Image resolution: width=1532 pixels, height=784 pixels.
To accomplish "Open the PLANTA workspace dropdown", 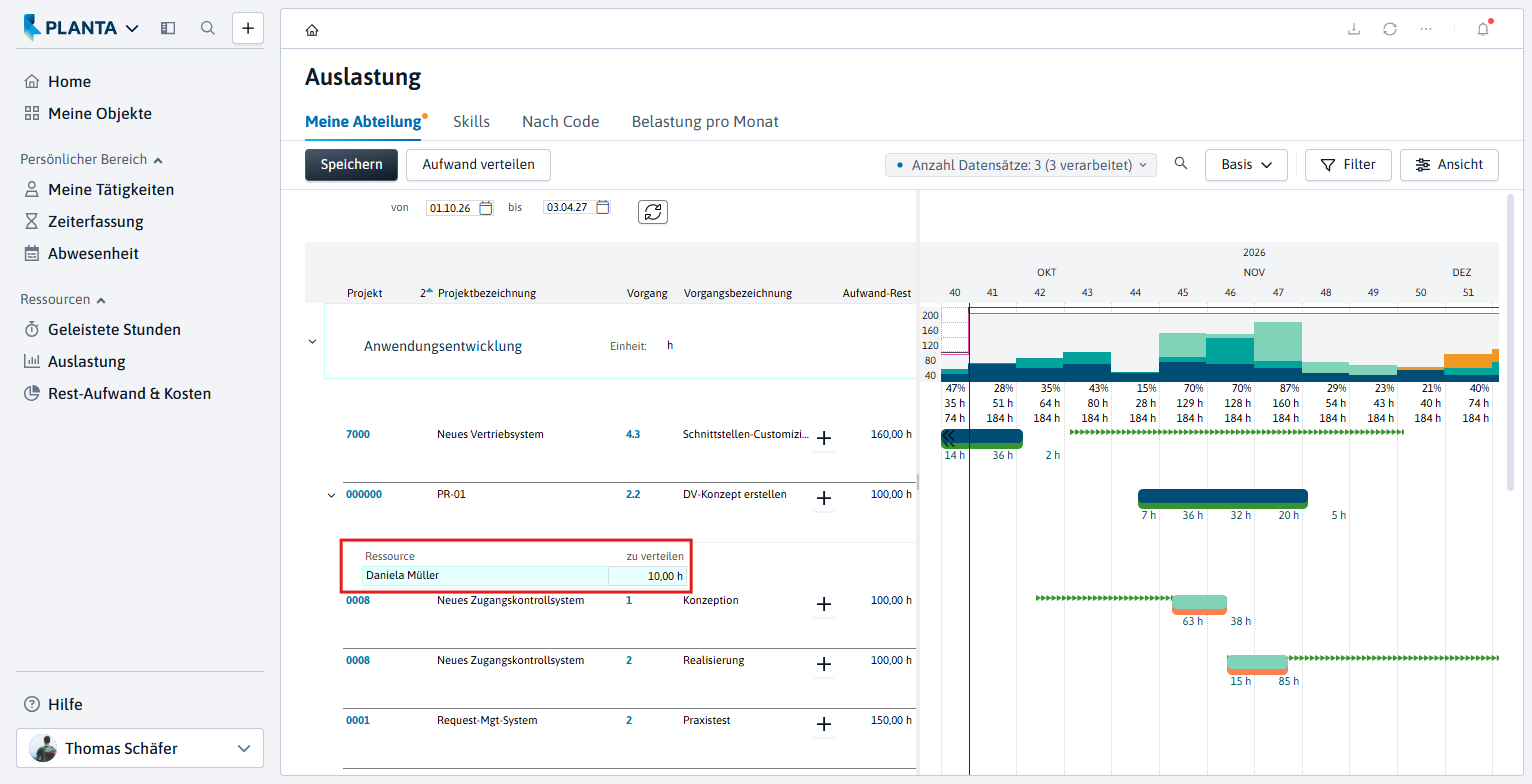I will [x=82, y=28].
